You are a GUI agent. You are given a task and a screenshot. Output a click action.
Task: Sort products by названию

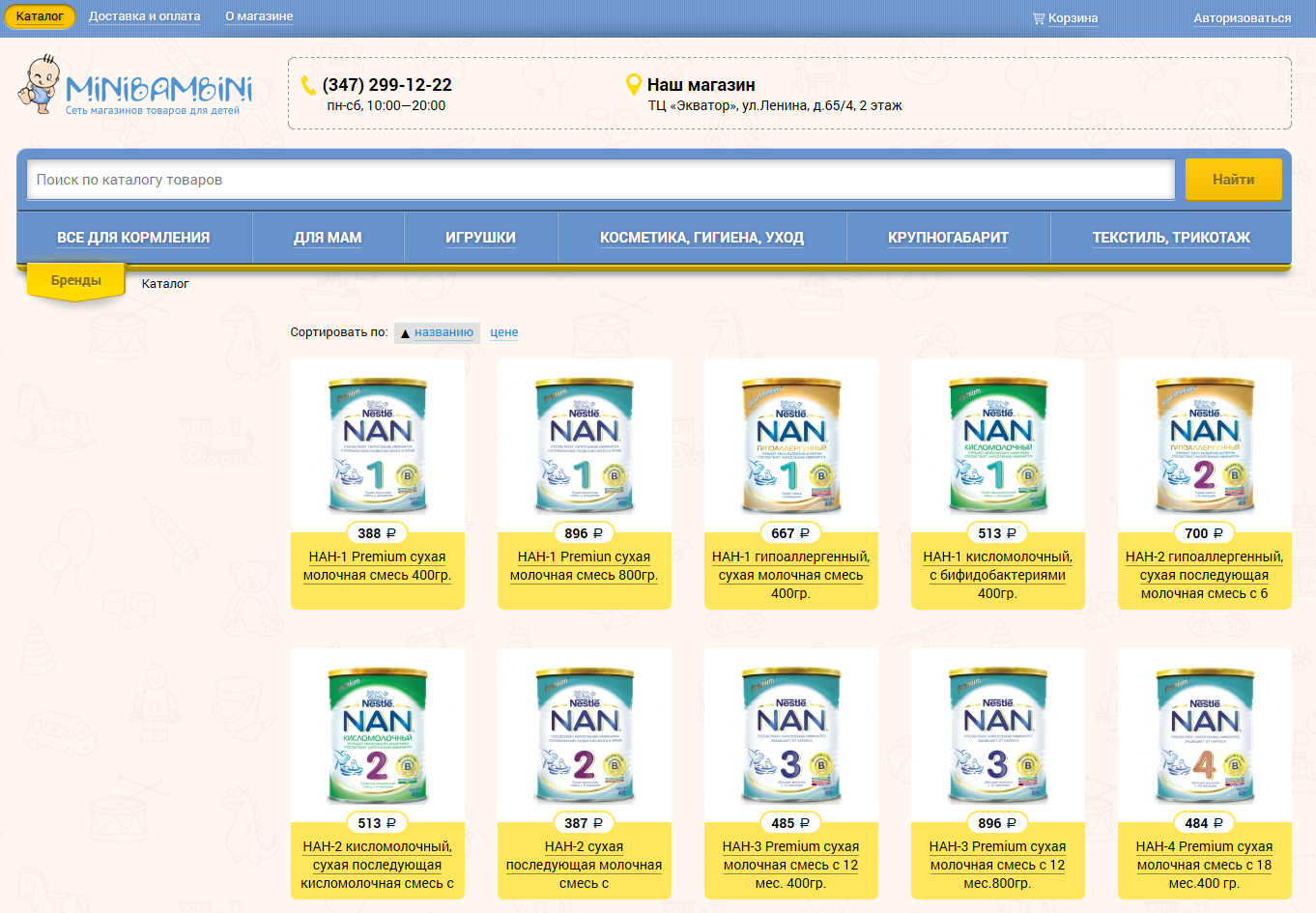pos(443,332)
